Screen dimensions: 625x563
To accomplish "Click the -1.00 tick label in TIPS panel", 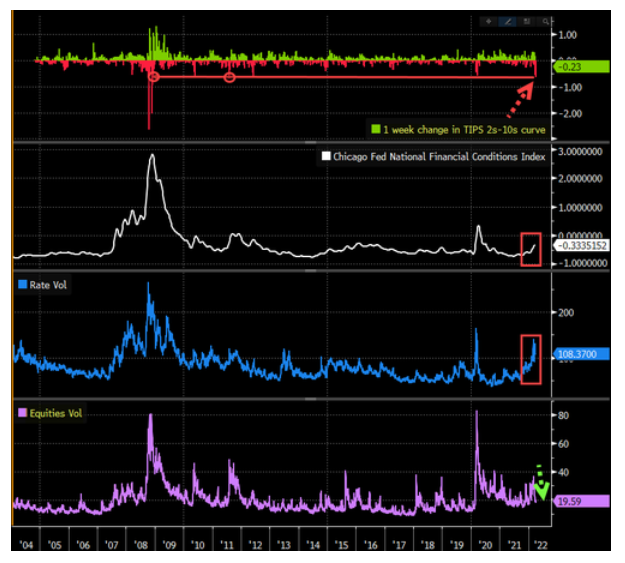I will 570,87.
